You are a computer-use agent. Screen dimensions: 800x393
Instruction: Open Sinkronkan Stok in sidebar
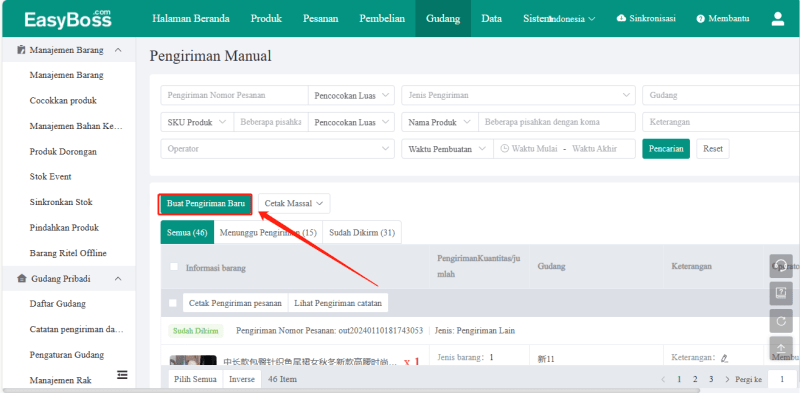click(61, 202)
